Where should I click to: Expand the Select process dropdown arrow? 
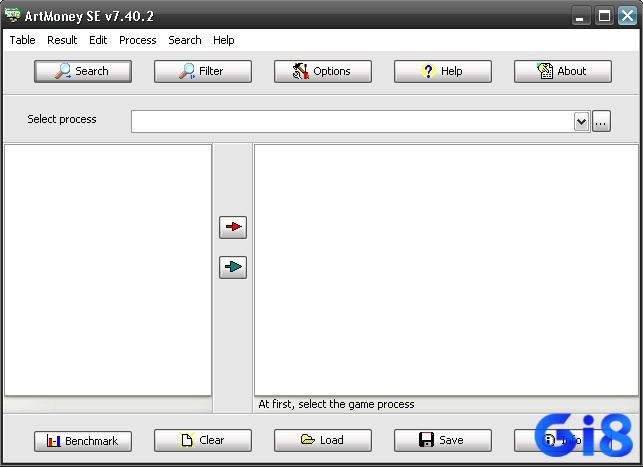pos(581,122)
